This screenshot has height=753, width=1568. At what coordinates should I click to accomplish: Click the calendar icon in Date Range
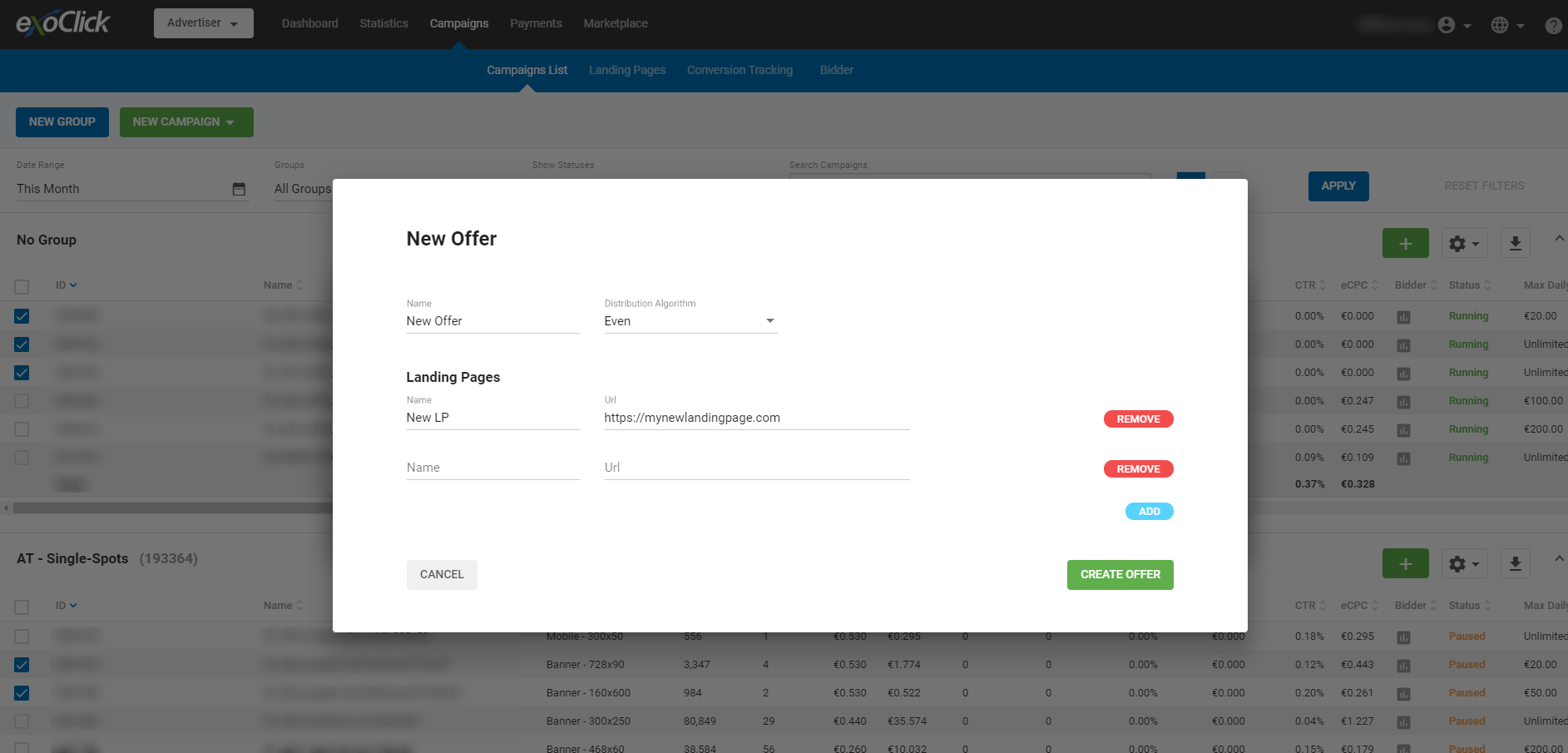click(239, 189)
